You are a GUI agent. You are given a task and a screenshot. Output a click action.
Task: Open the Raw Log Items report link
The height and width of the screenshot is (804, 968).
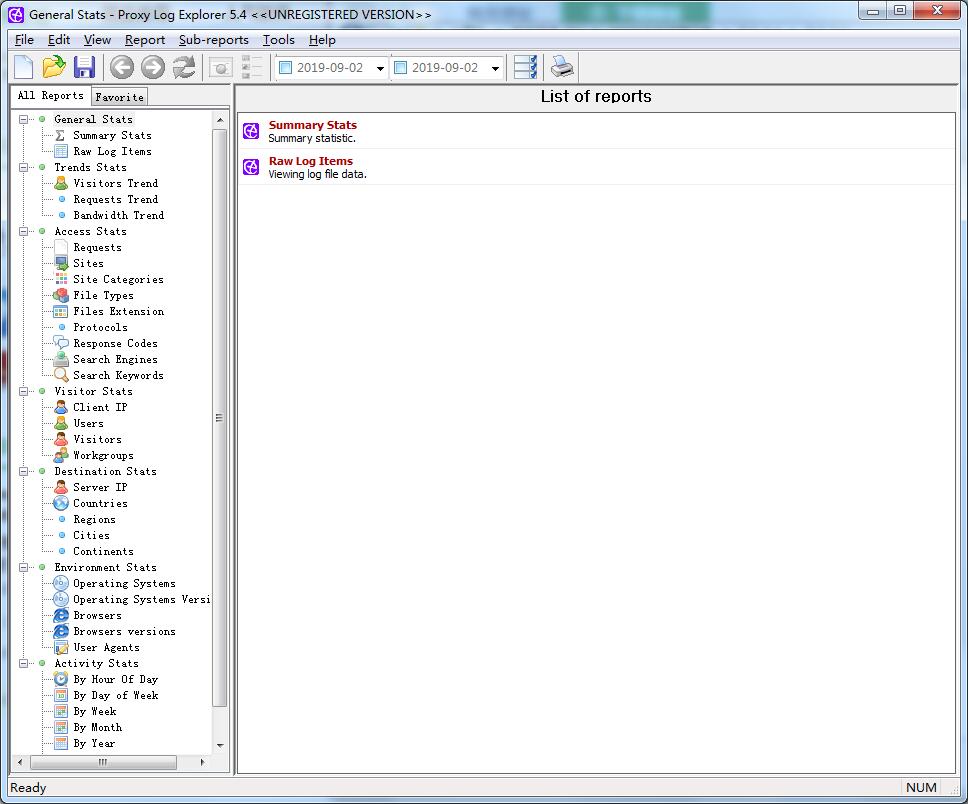(311, 161)
